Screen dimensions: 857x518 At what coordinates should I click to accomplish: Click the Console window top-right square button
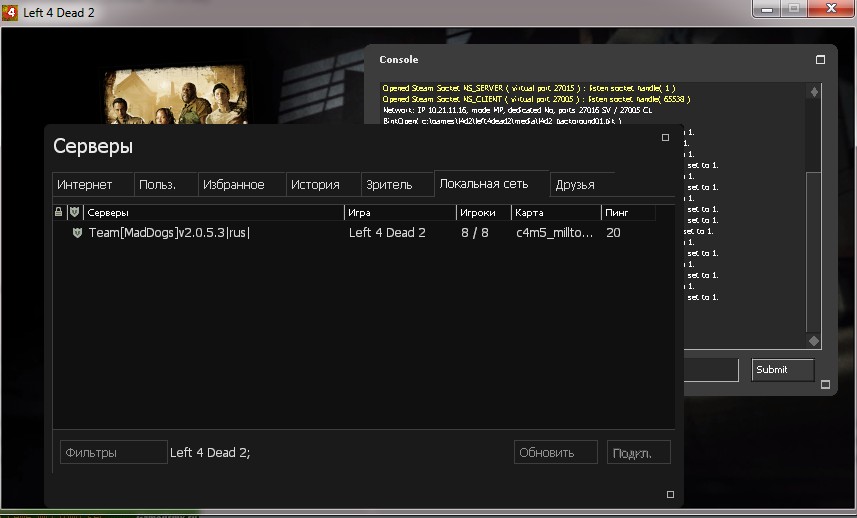(x=820, y=60)
